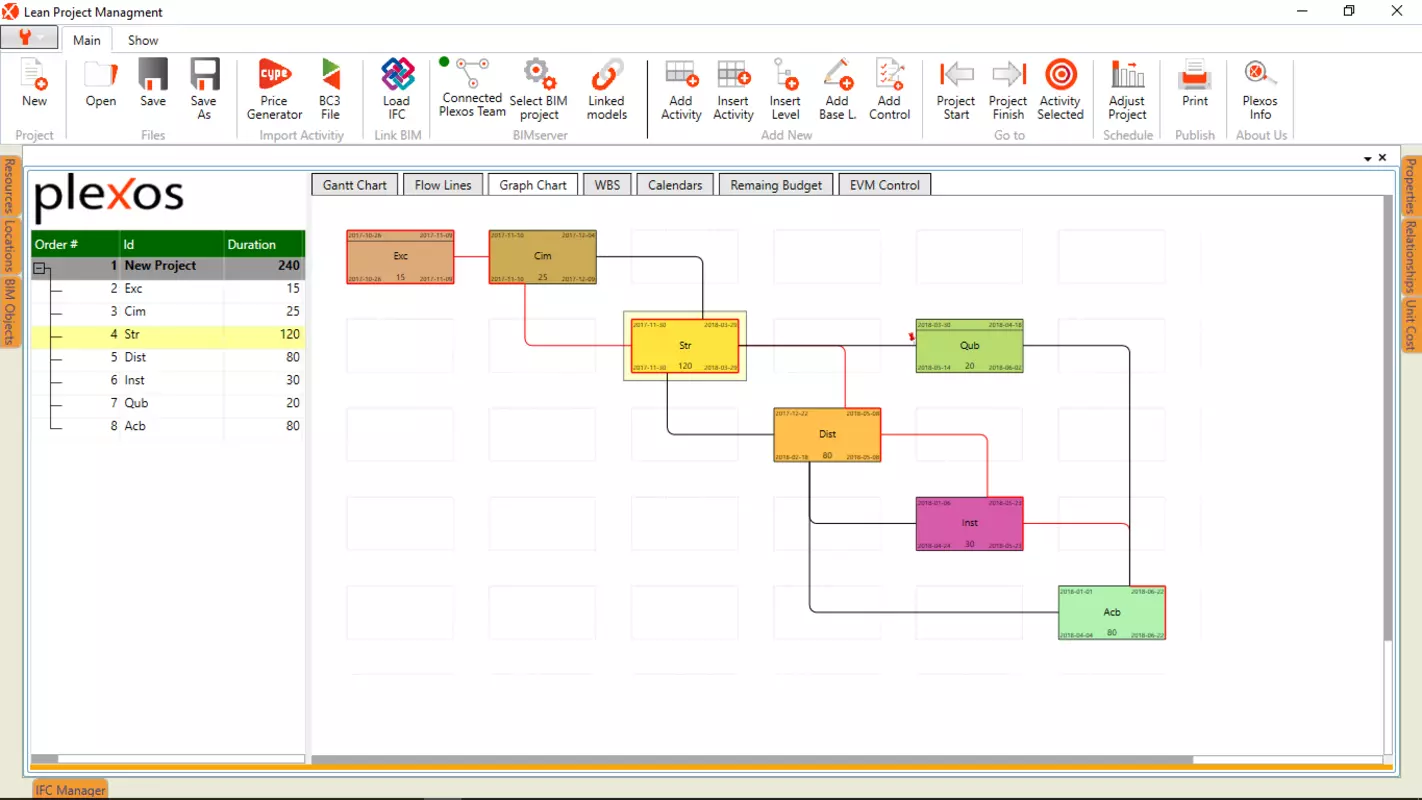This screenshot has height=800, width=1422.
Task: Expand the Resources side panel
Action: [10, 187]
